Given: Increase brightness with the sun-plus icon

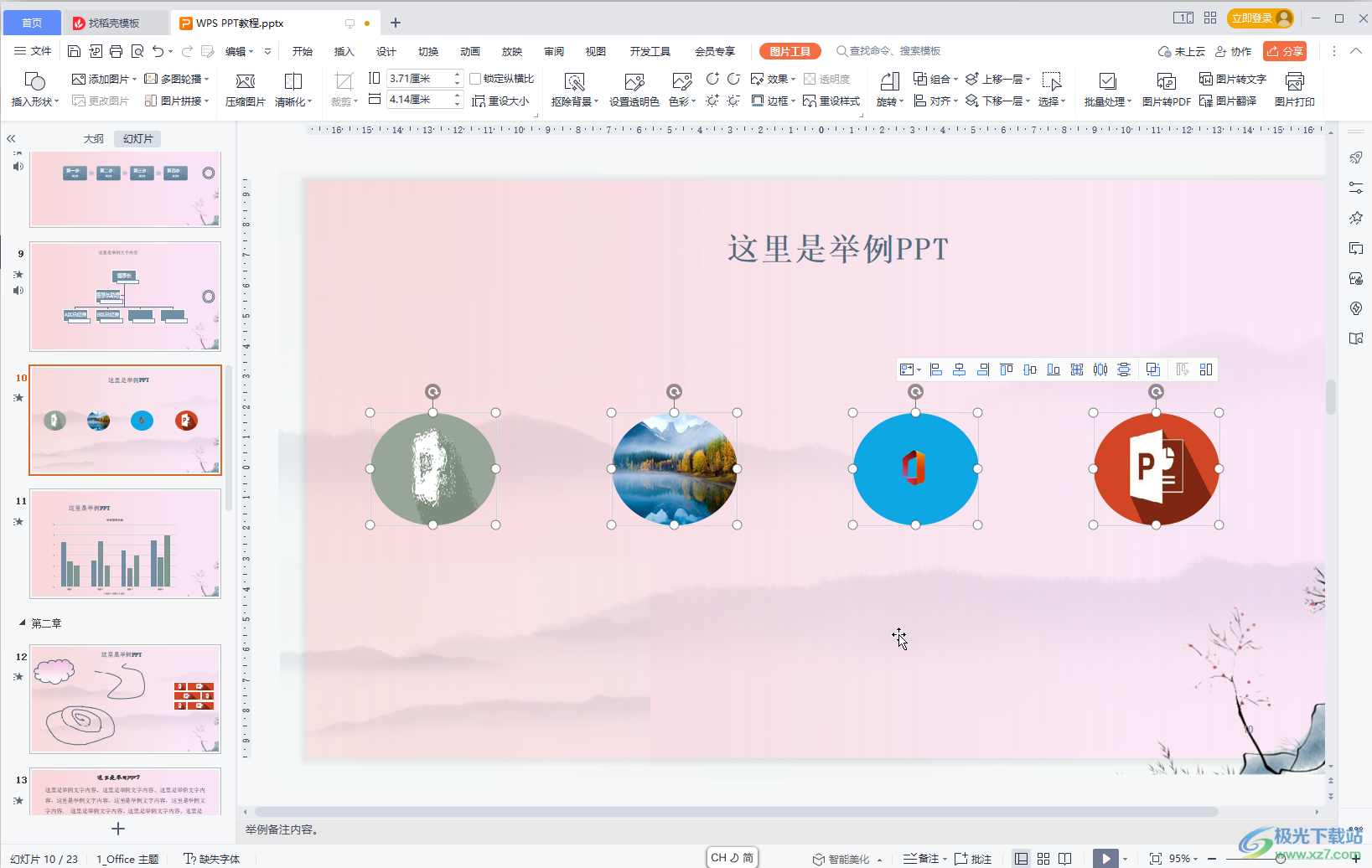Looking at the screenshot, I should 712,101.
